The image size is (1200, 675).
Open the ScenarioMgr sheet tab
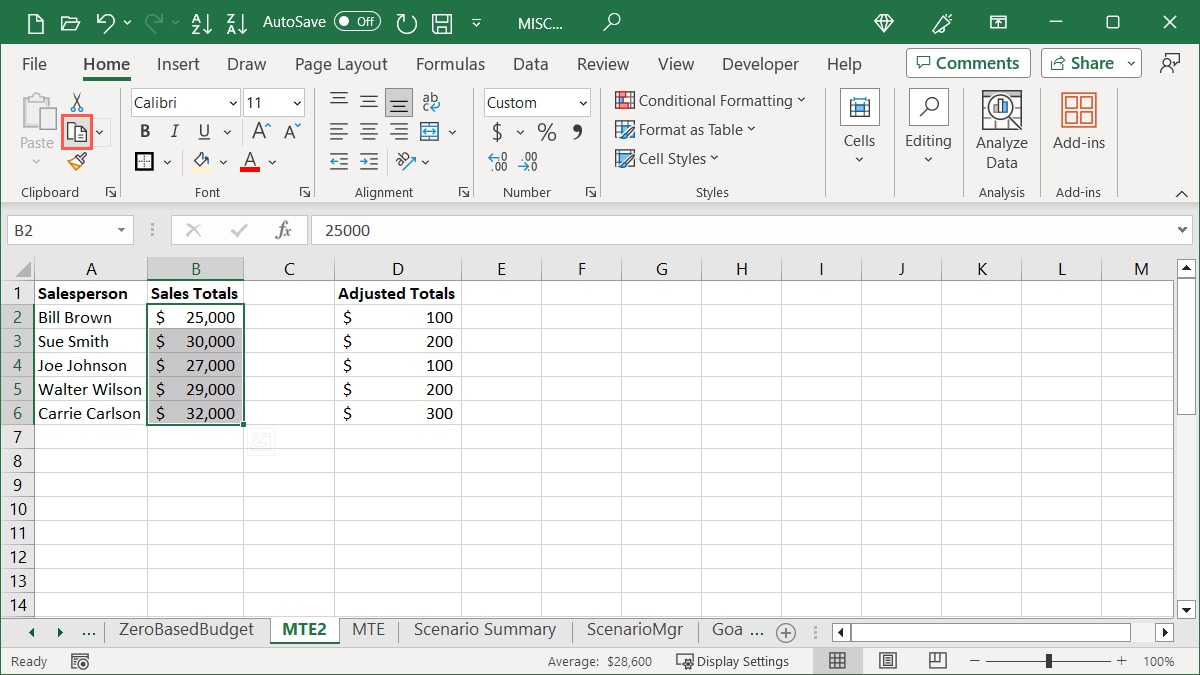click(634, 630)
